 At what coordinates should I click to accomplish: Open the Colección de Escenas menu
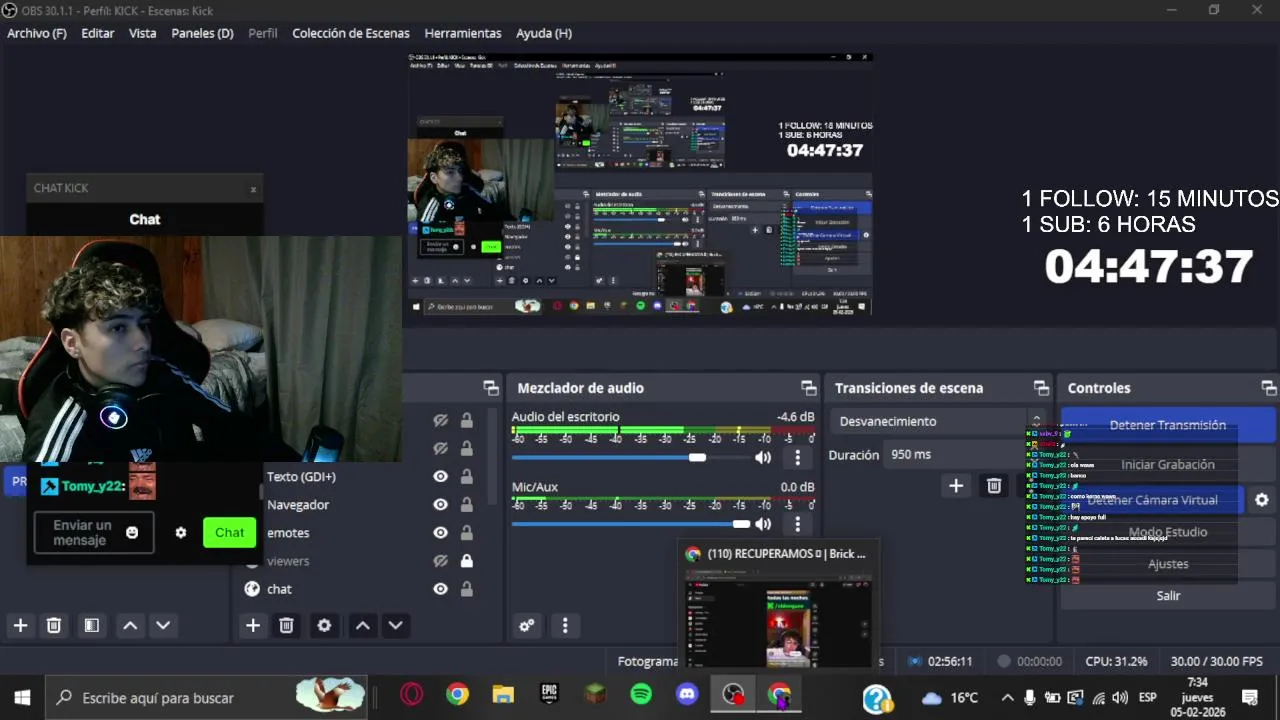[351, 33]
